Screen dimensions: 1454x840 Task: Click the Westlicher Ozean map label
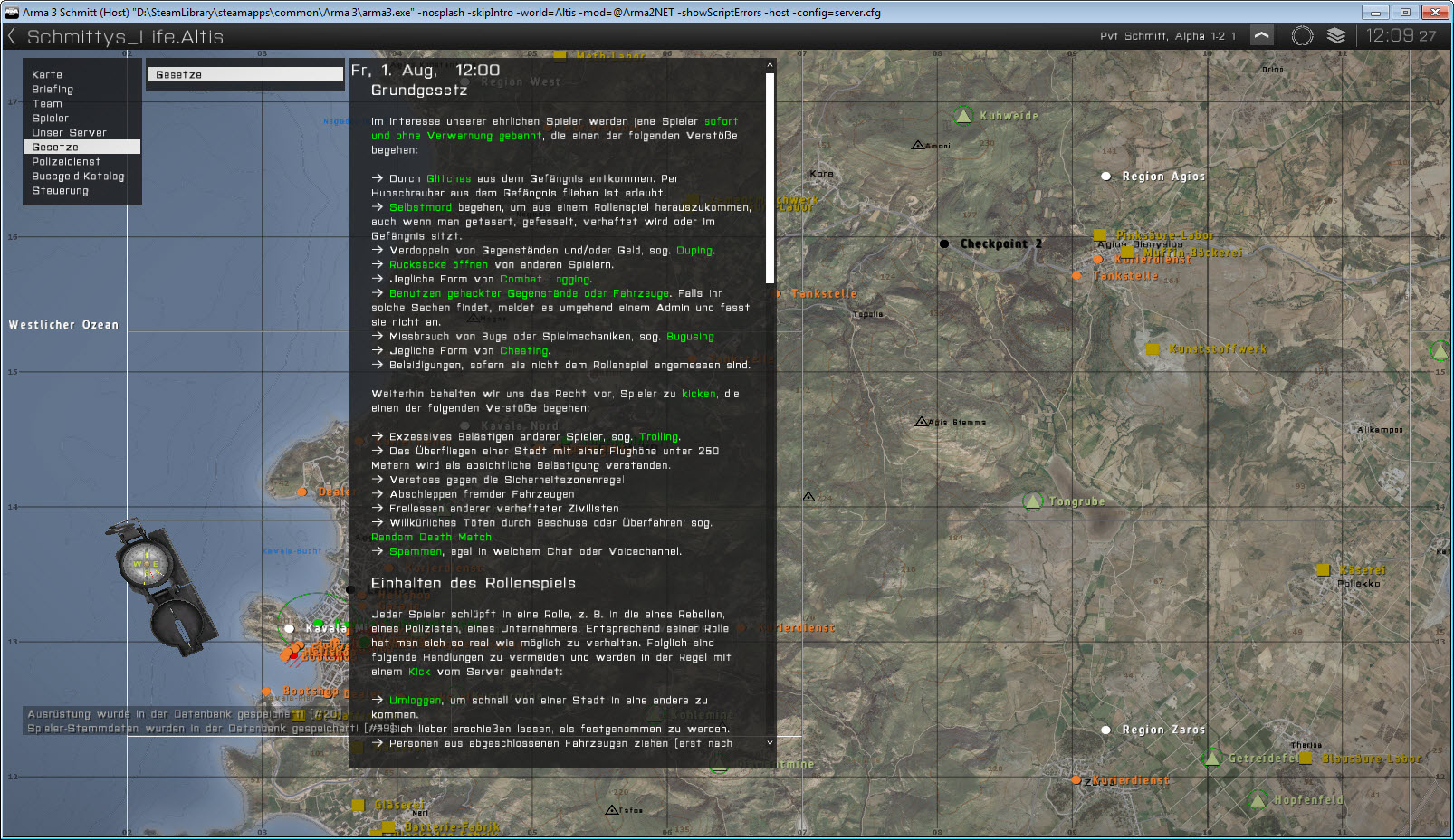(63, 325)
